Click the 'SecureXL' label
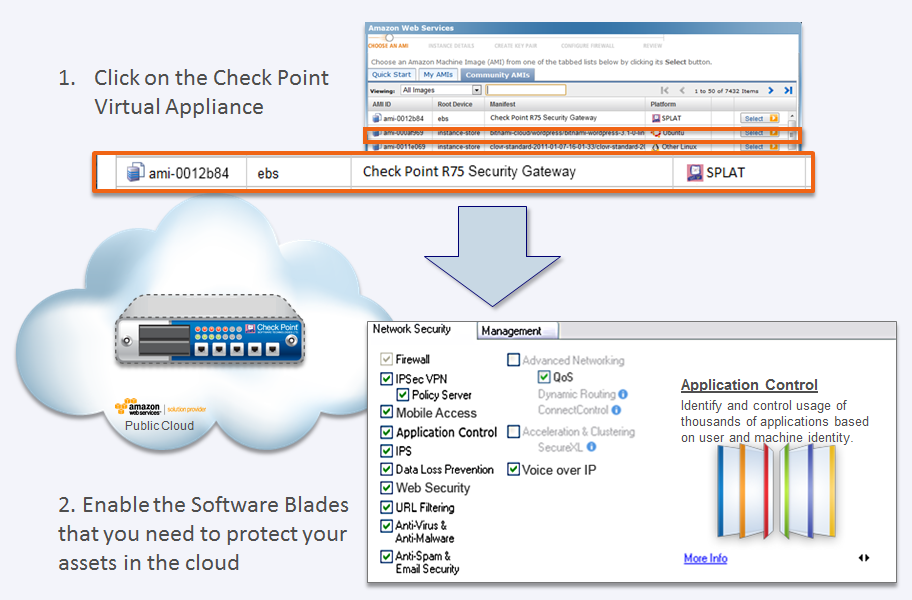Screen dimensions: 912x600 [x=560, y=447]
